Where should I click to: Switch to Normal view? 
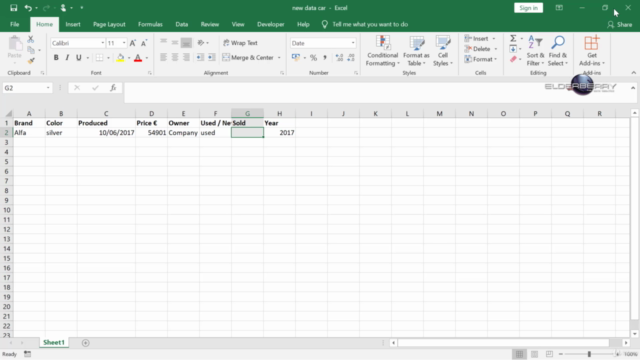pyautogui.click(x=519, y=354)
